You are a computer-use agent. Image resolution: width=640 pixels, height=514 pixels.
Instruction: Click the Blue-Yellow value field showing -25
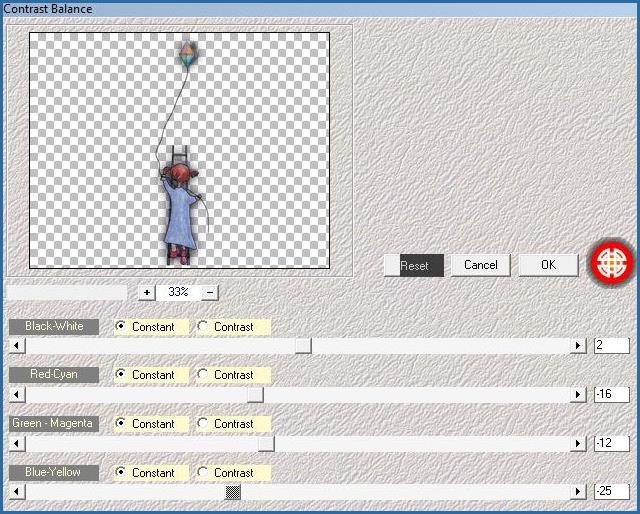tap(611, 492)
